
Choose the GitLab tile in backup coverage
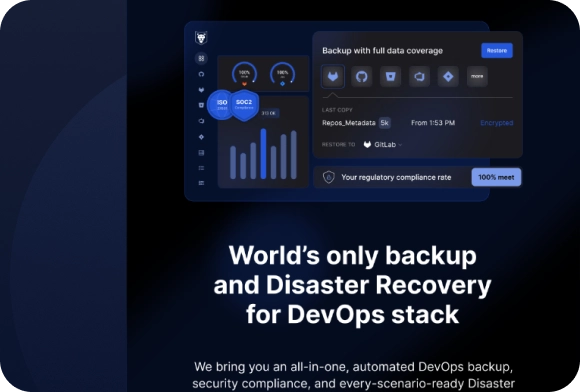point(333,77)
